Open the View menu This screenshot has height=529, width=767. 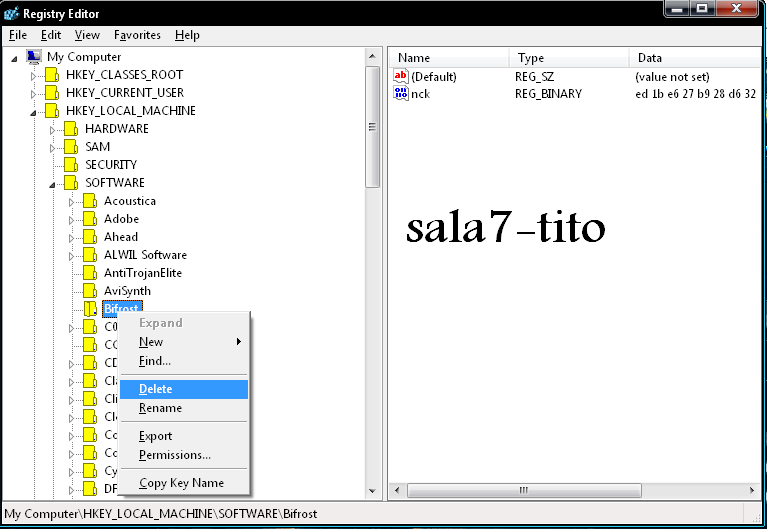(87, 35)
